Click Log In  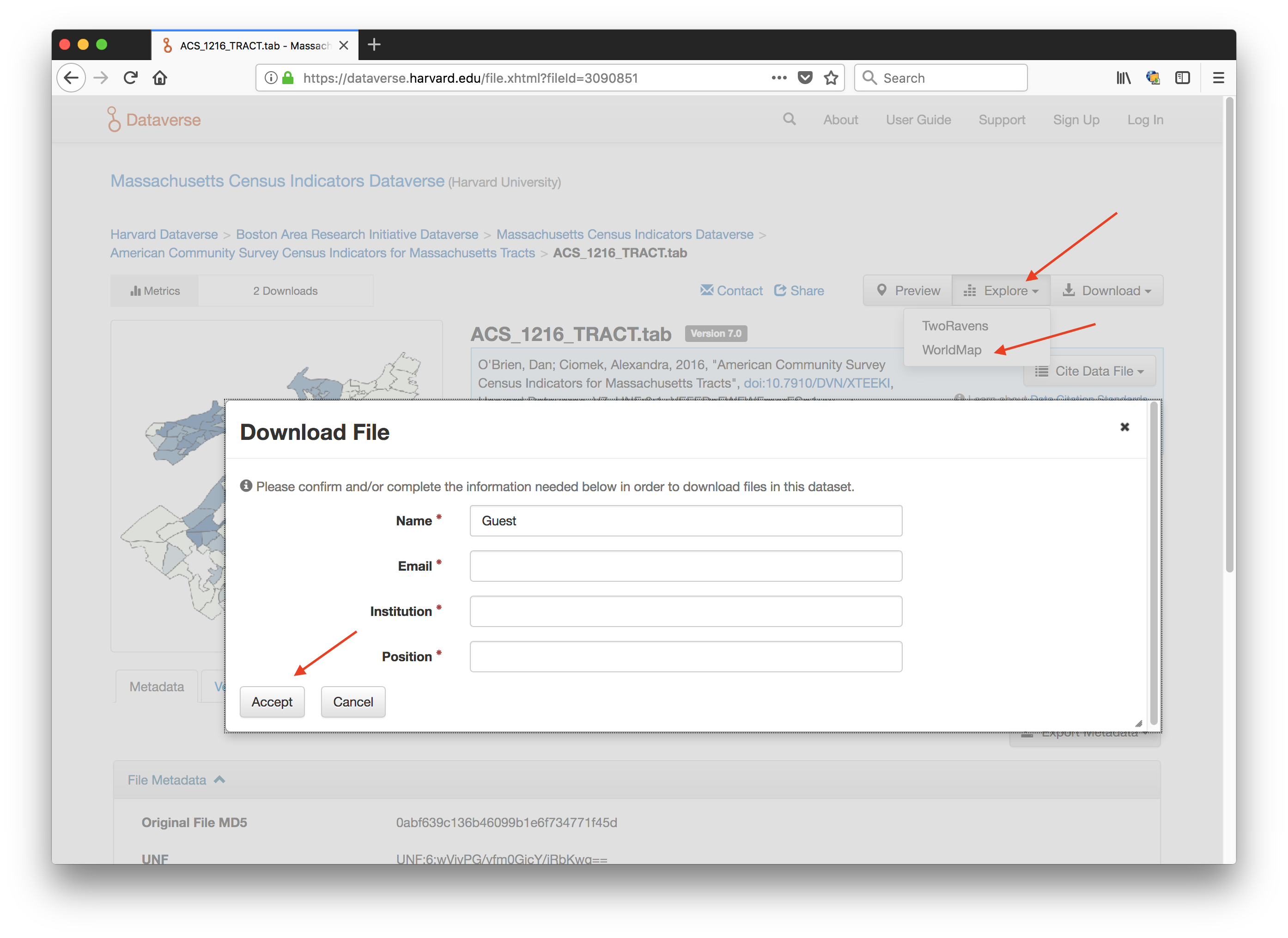coord(1145,120)
